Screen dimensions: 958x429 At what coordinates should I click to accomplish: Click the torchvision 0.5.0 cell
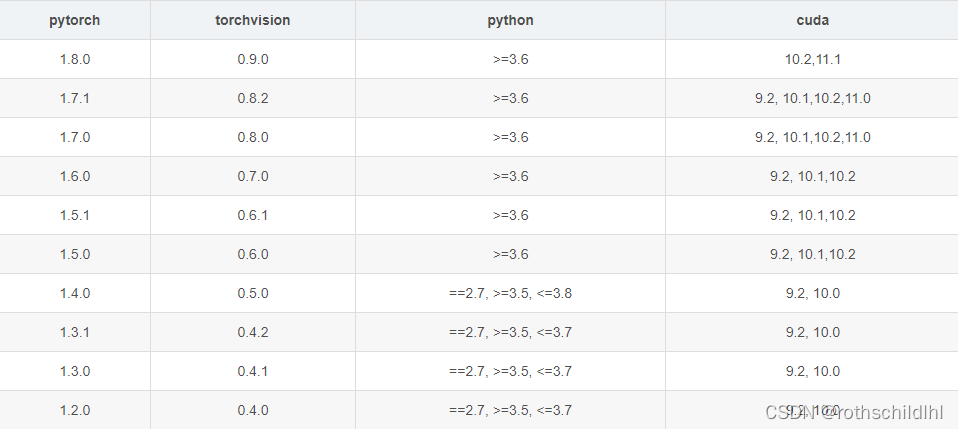(x=253, y=293)
